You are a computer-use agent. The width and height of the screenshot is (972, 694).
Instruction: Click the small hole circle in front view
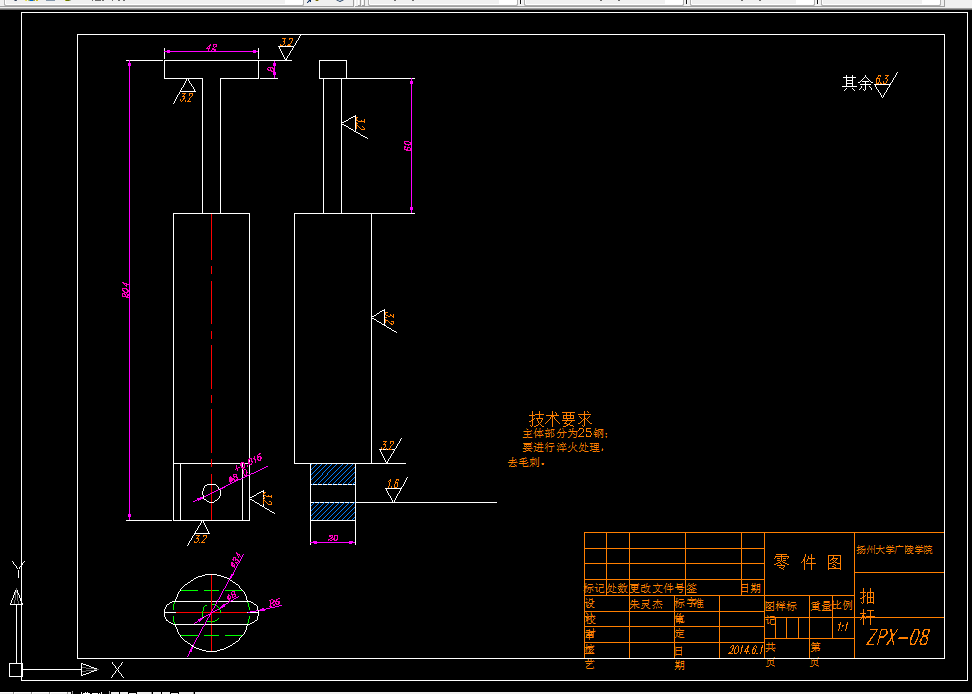point(211,493)
